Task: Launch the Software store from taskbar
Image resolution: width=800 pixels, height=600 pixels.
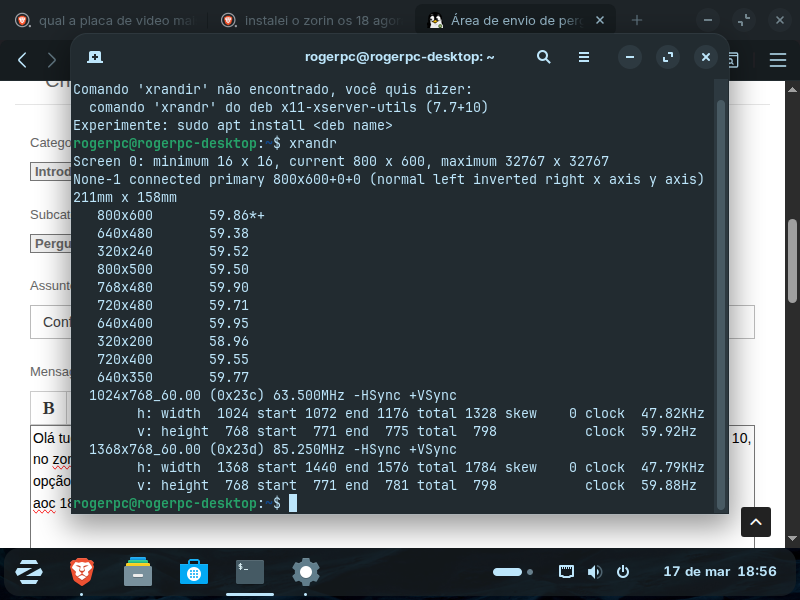Action: click(193, 572)
